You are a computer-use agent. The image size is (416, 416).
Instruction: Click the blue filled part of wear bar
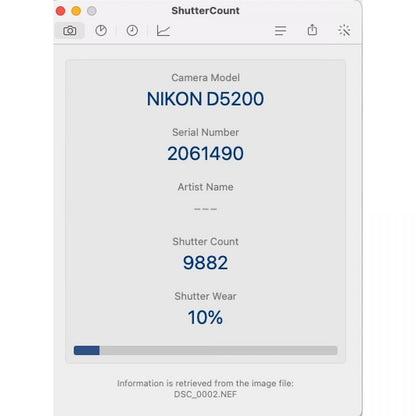(x=87, y=350)
